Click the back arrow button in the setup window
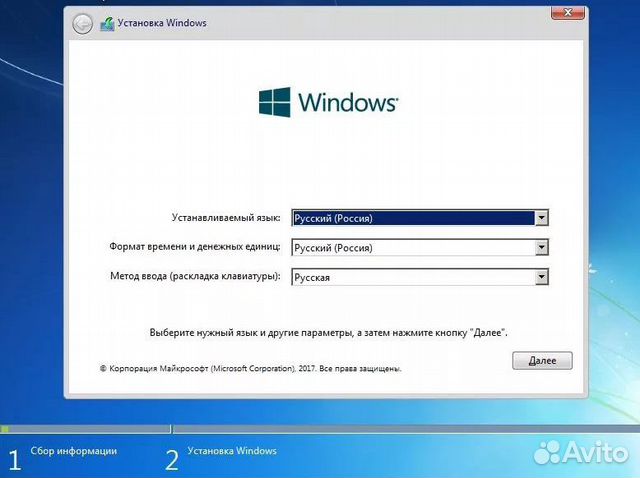 click(82, 24)
